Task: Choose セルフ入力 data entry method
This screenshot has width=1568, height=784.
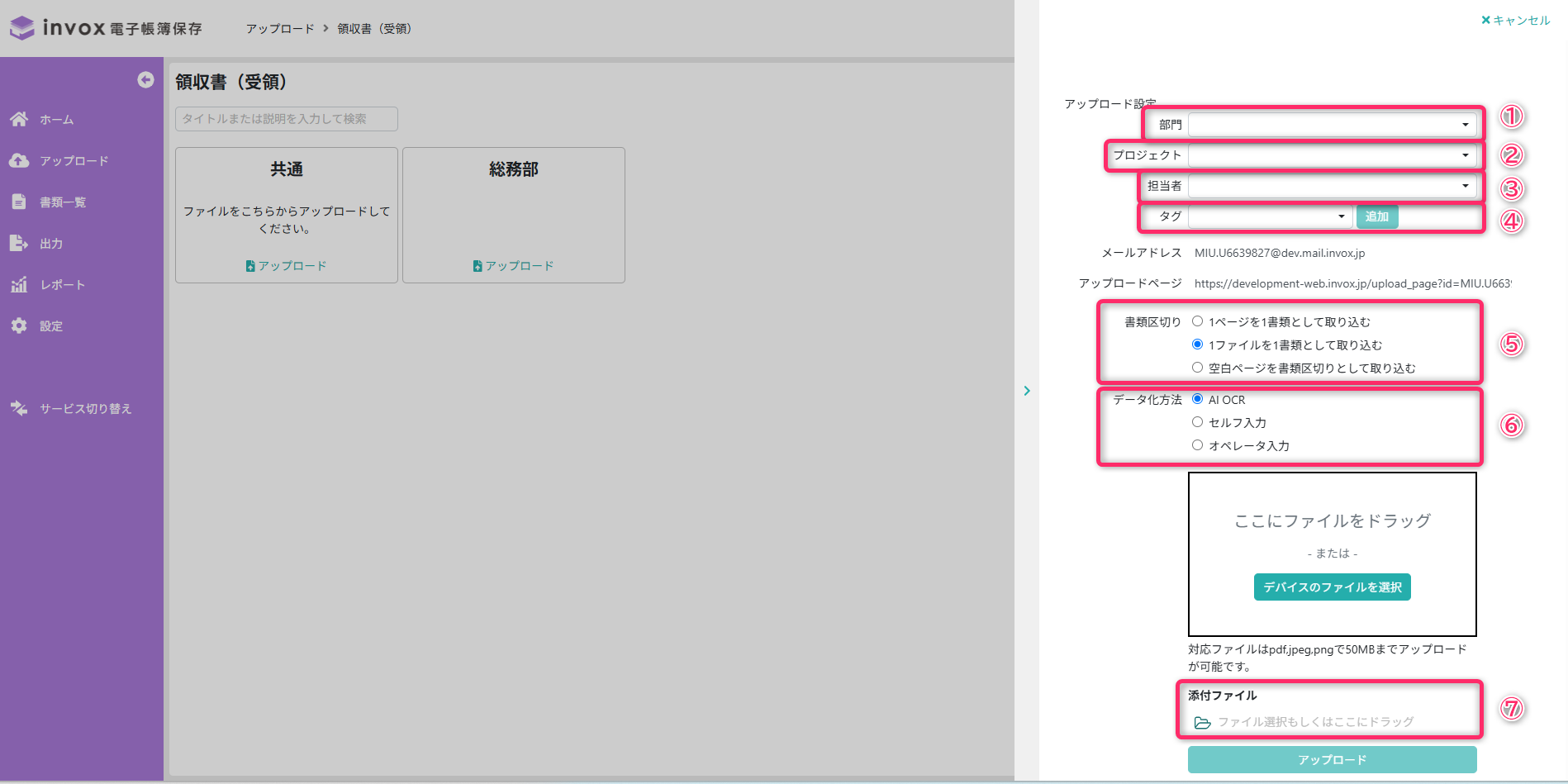Action: [1197, 422]
